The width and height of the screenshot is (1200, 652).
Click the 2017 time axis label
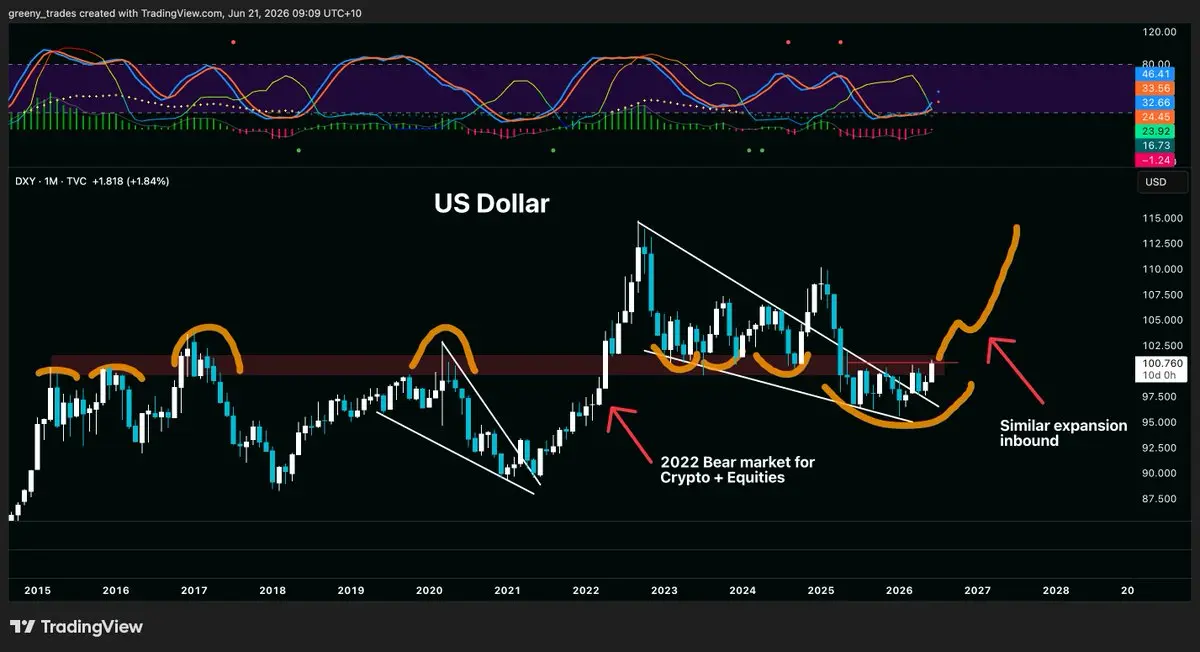[x=194, y=590]
